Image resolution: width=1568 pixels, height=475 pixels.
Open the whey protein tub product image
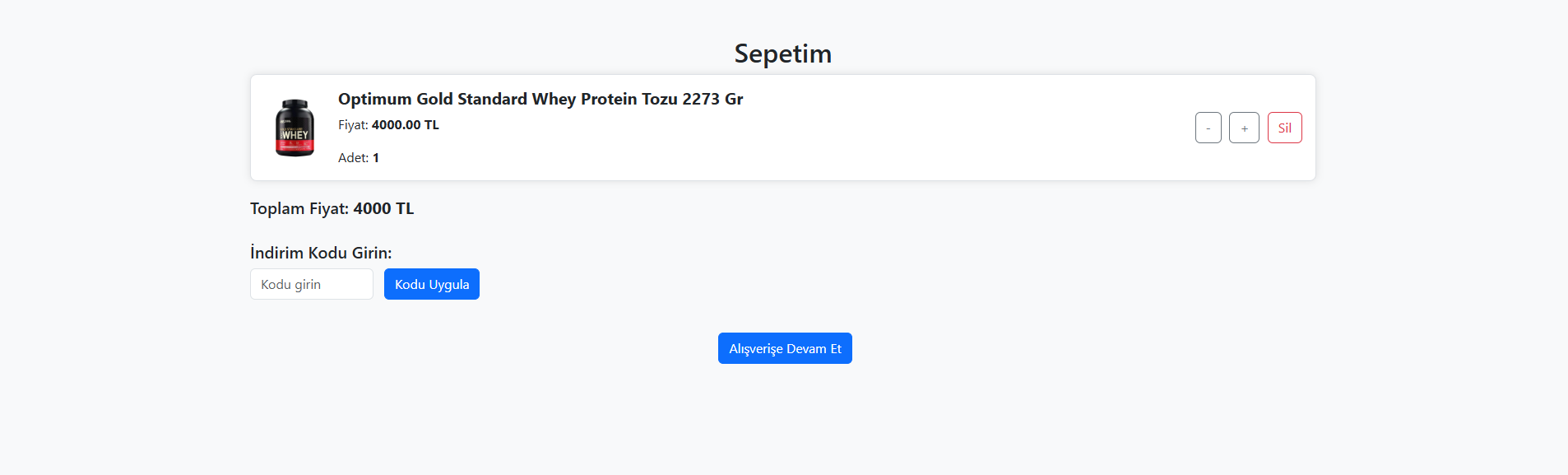(295, 128)
